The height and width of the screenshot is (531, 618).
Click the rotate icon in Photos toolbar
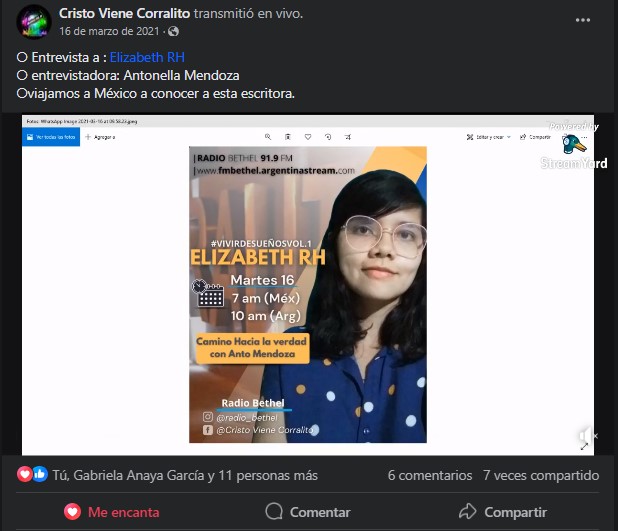328,137
